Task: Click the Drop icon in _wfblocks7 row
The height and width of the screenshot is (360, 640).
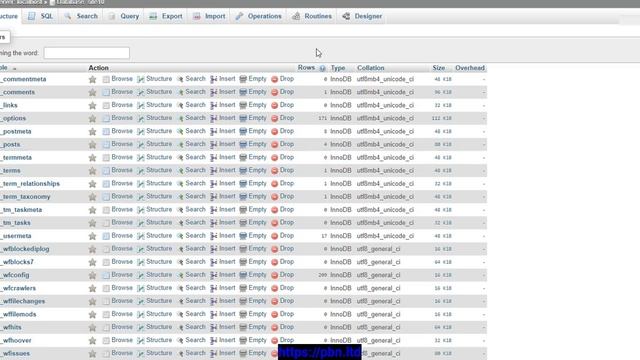Action: coord(275,262)
